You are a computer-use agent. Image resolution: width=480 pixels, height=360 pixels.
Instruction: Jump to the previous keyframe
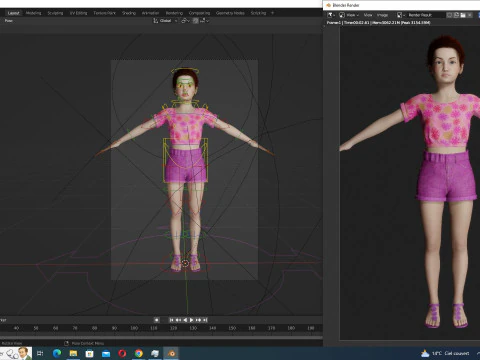point(178,320)
